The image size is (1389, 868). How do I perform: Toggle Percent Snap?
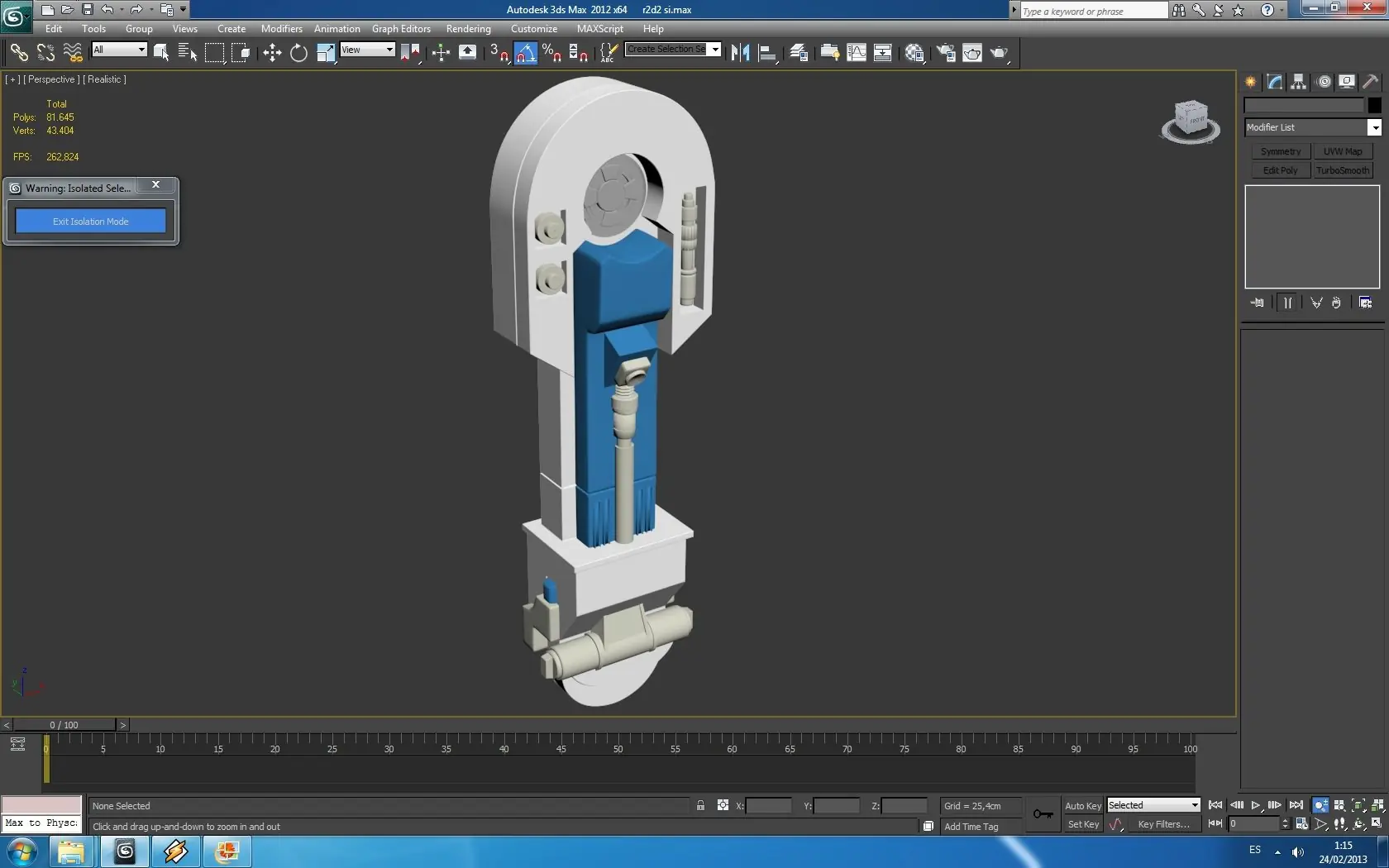[x=552, y=53]
